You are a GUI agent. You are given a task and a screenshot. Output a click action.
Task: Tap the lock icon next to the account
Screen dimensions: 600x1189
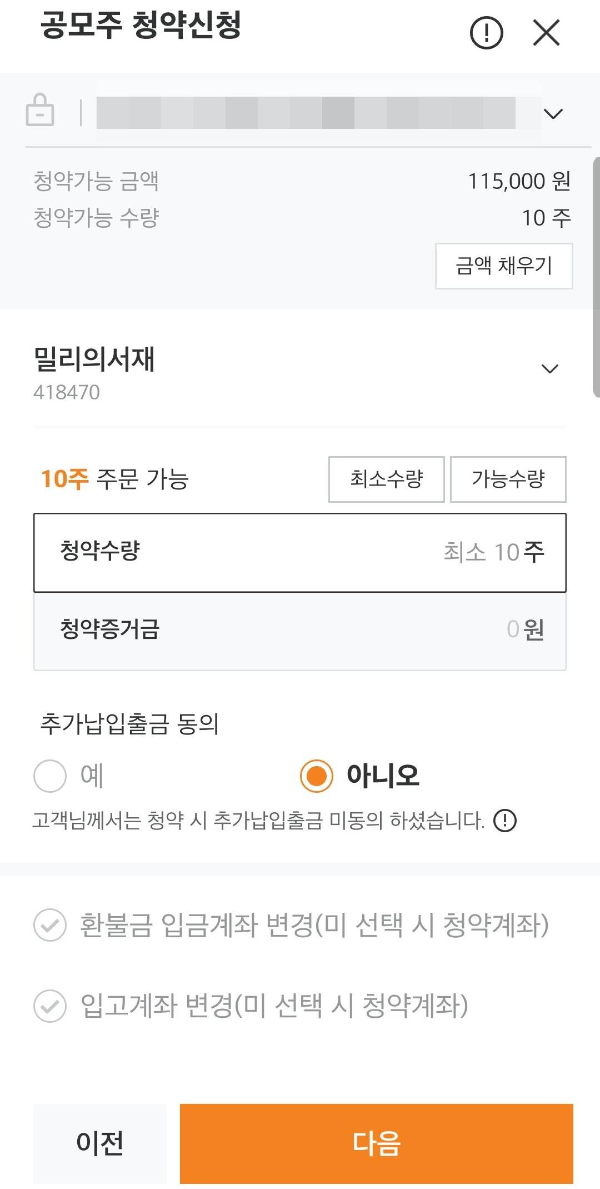pyautogui.click(x=40, y=112)
